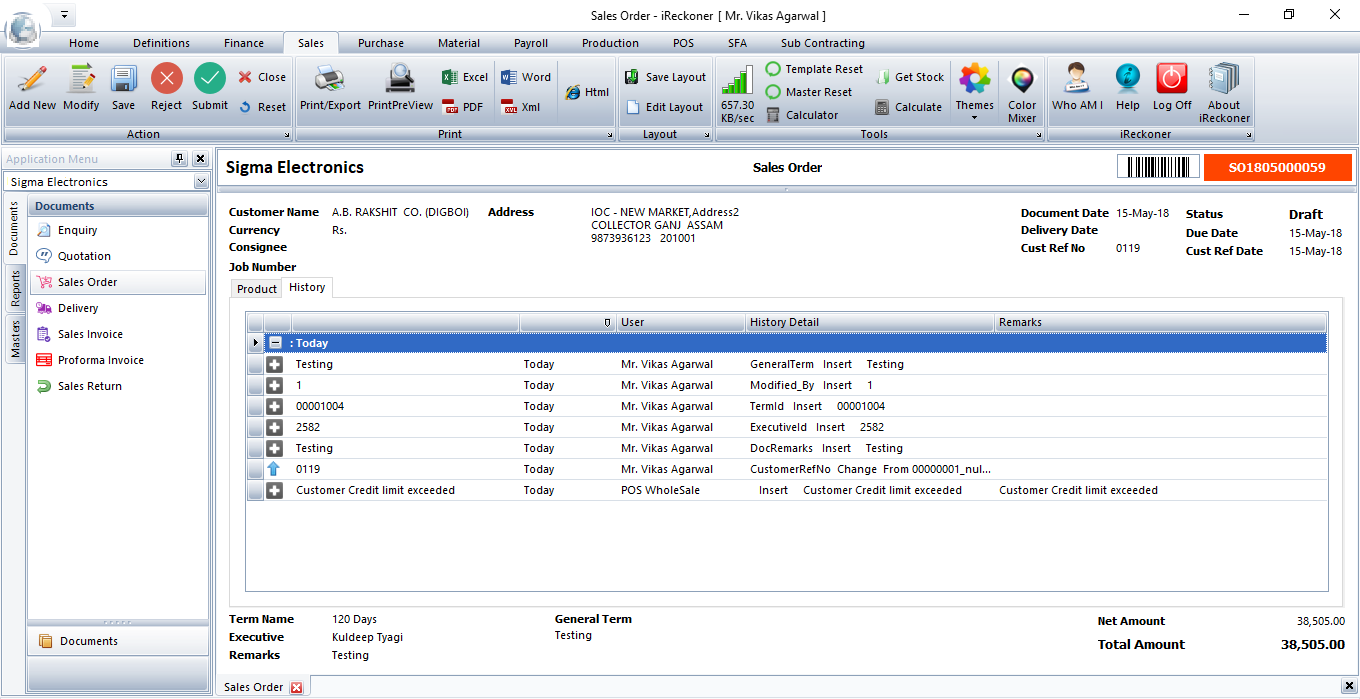
Task: Open PrintPreView from the ribbon
Action: pos(400,80)
